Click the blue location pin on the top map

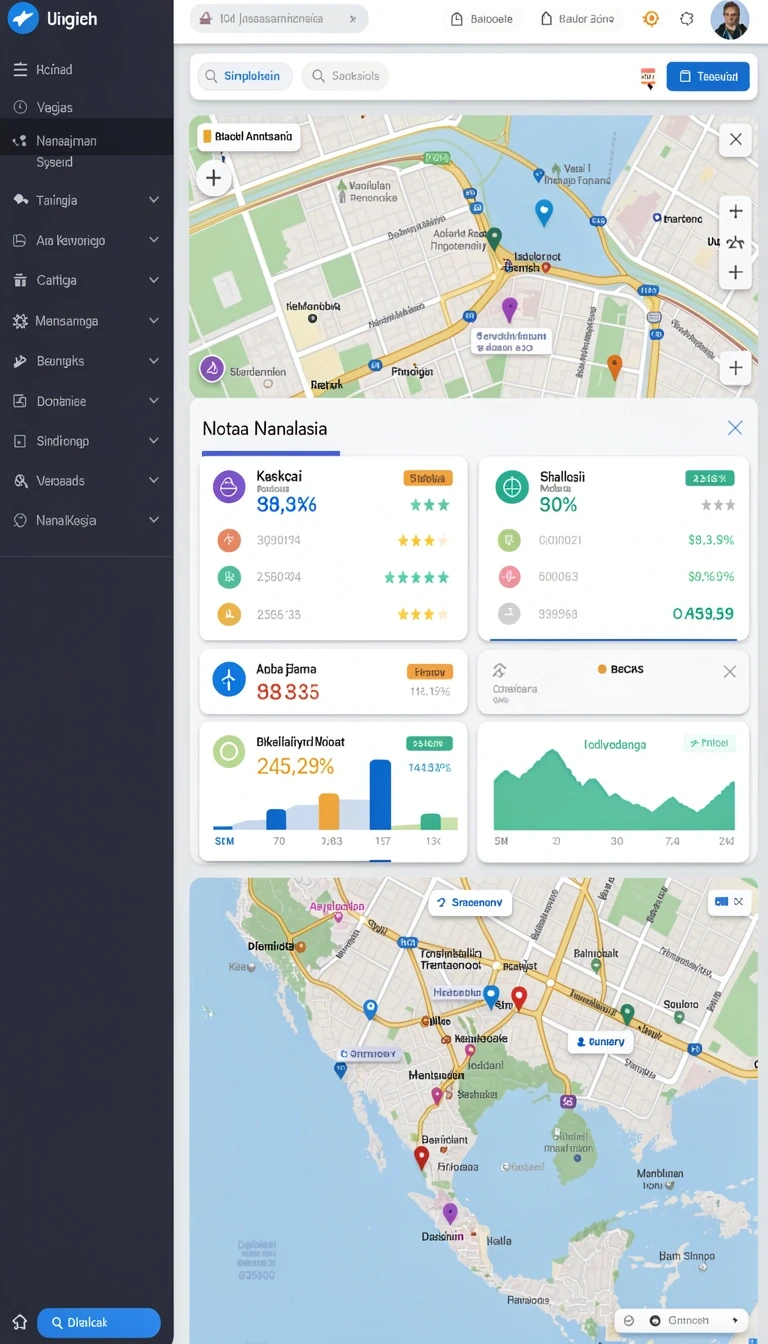click(544, 212)
